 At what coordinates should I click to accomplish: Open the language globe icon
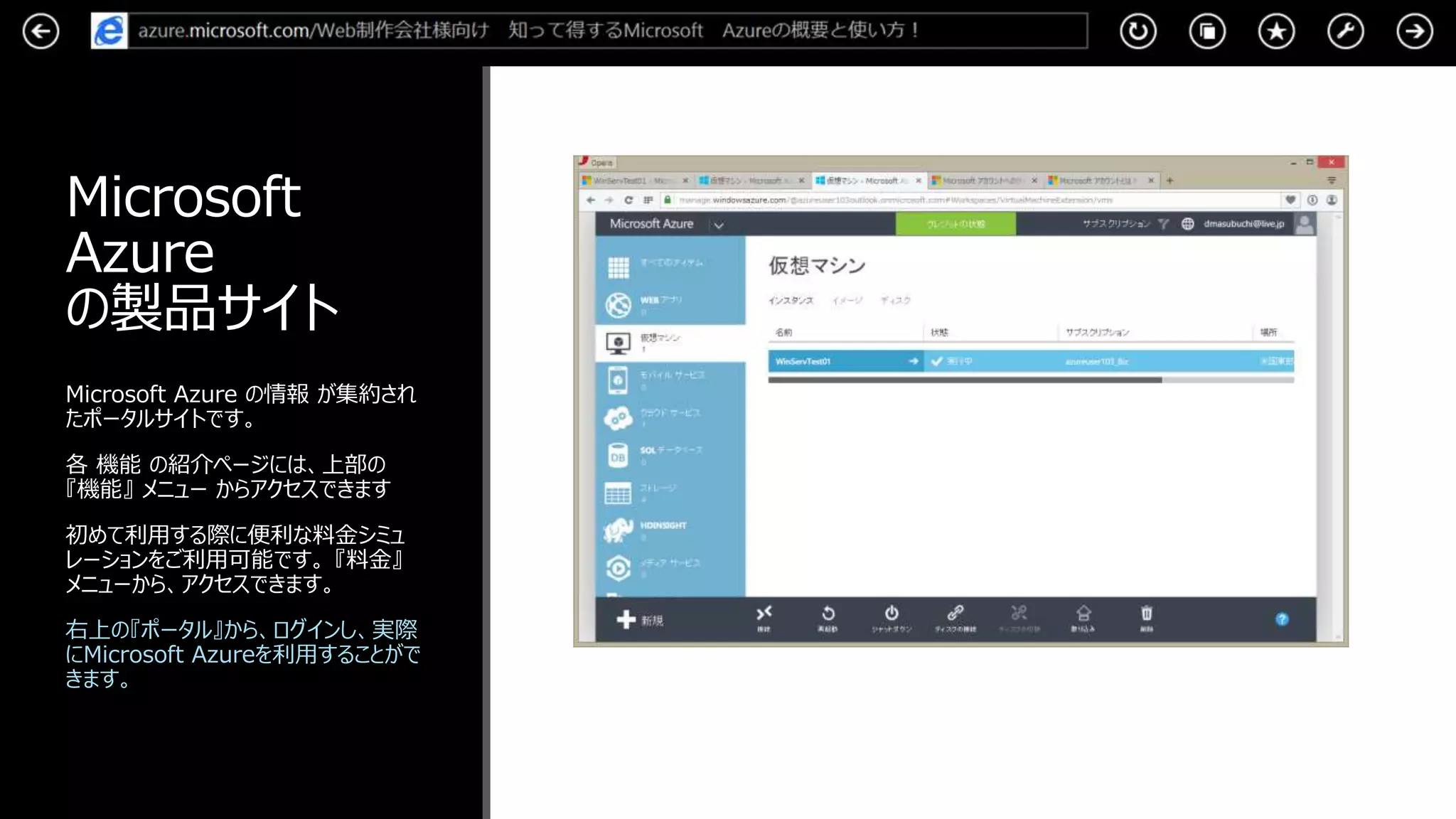click(x=1187, y=224)
